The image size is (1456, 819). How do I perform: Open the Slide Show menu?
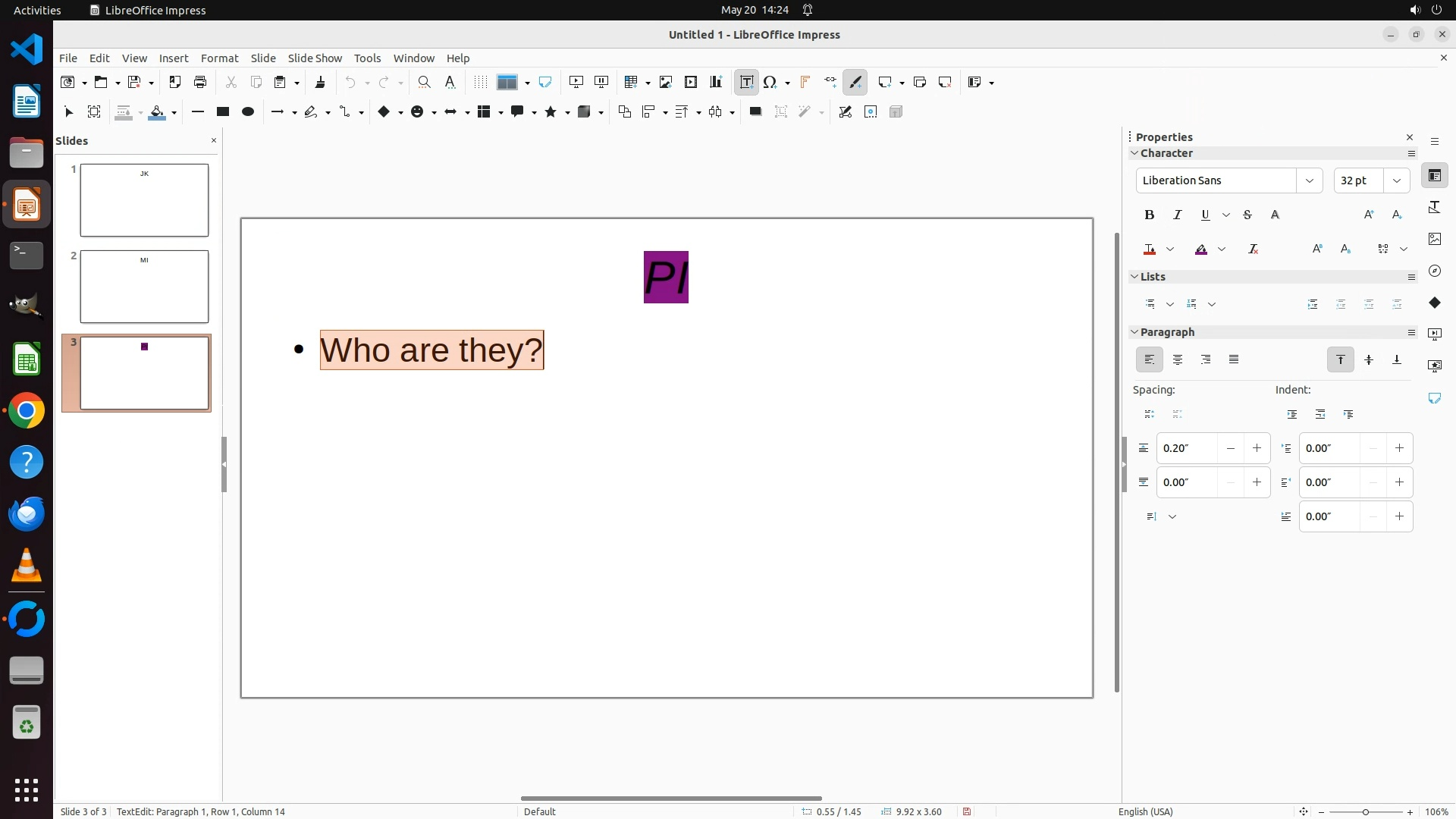(x=314, y=58)
